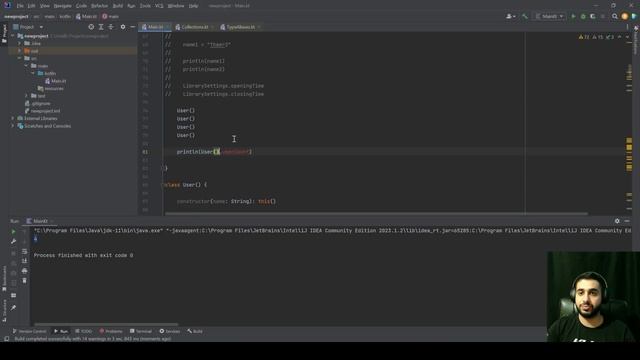Expand External Libraries node
The width and height of the screenshot is (640, 360).
tap(13, 118)
